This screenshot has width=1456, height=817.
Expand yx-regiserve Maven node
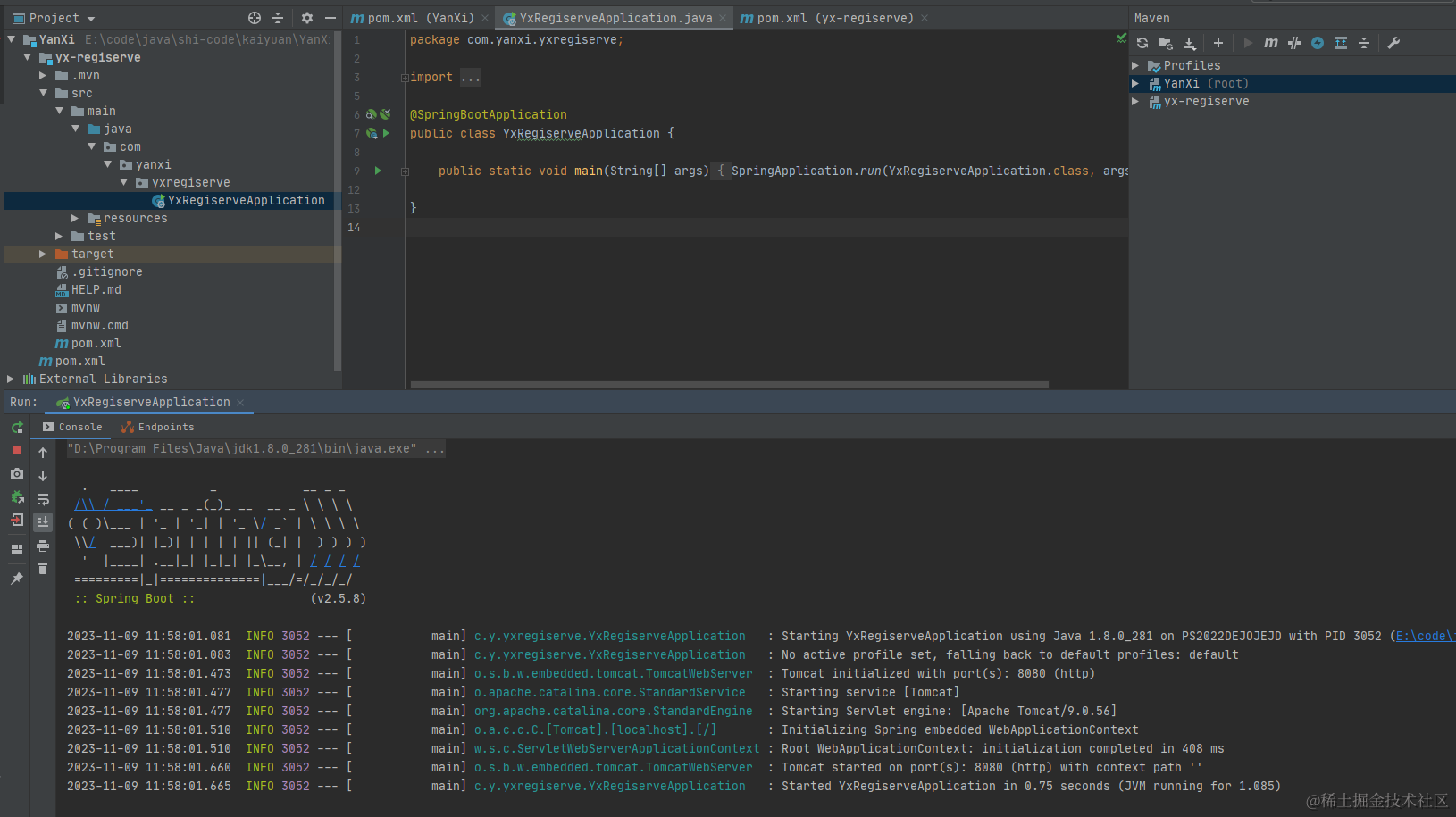(1135, 101)
